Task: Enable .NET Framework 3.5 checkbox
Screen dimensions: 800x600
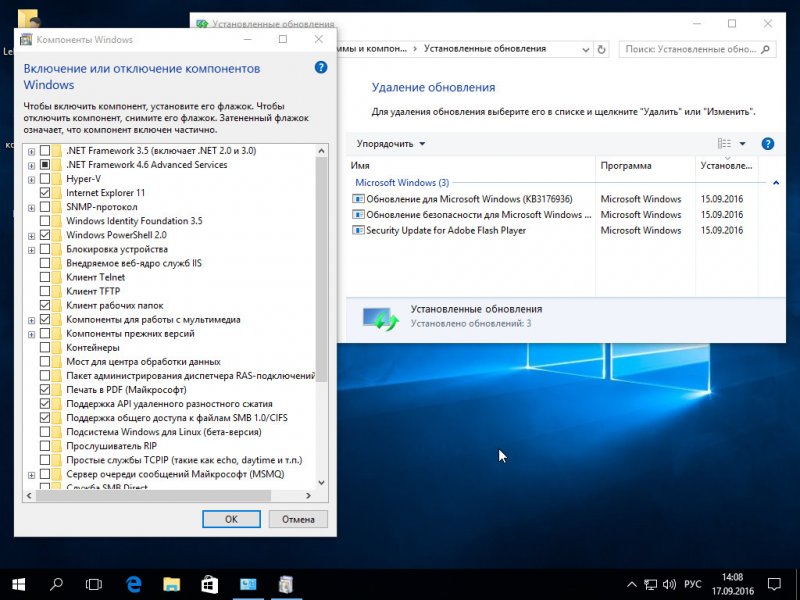Action: pos(45,151)
